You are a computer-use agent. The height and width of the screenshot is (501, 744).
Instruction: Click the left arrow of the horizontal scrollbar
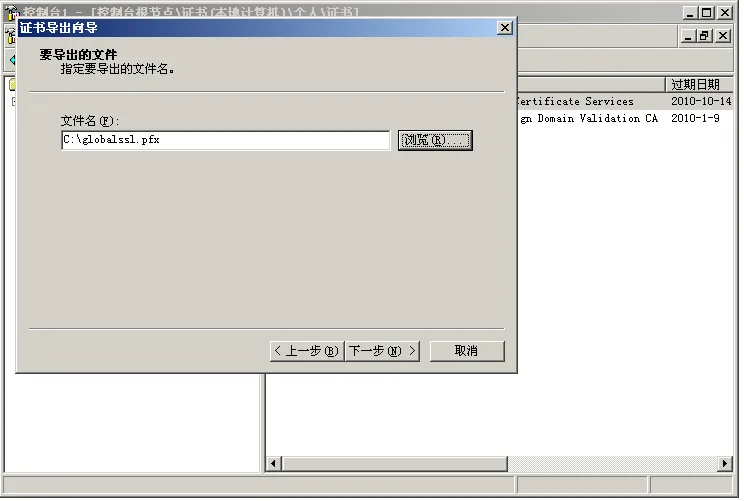[273, 463]
